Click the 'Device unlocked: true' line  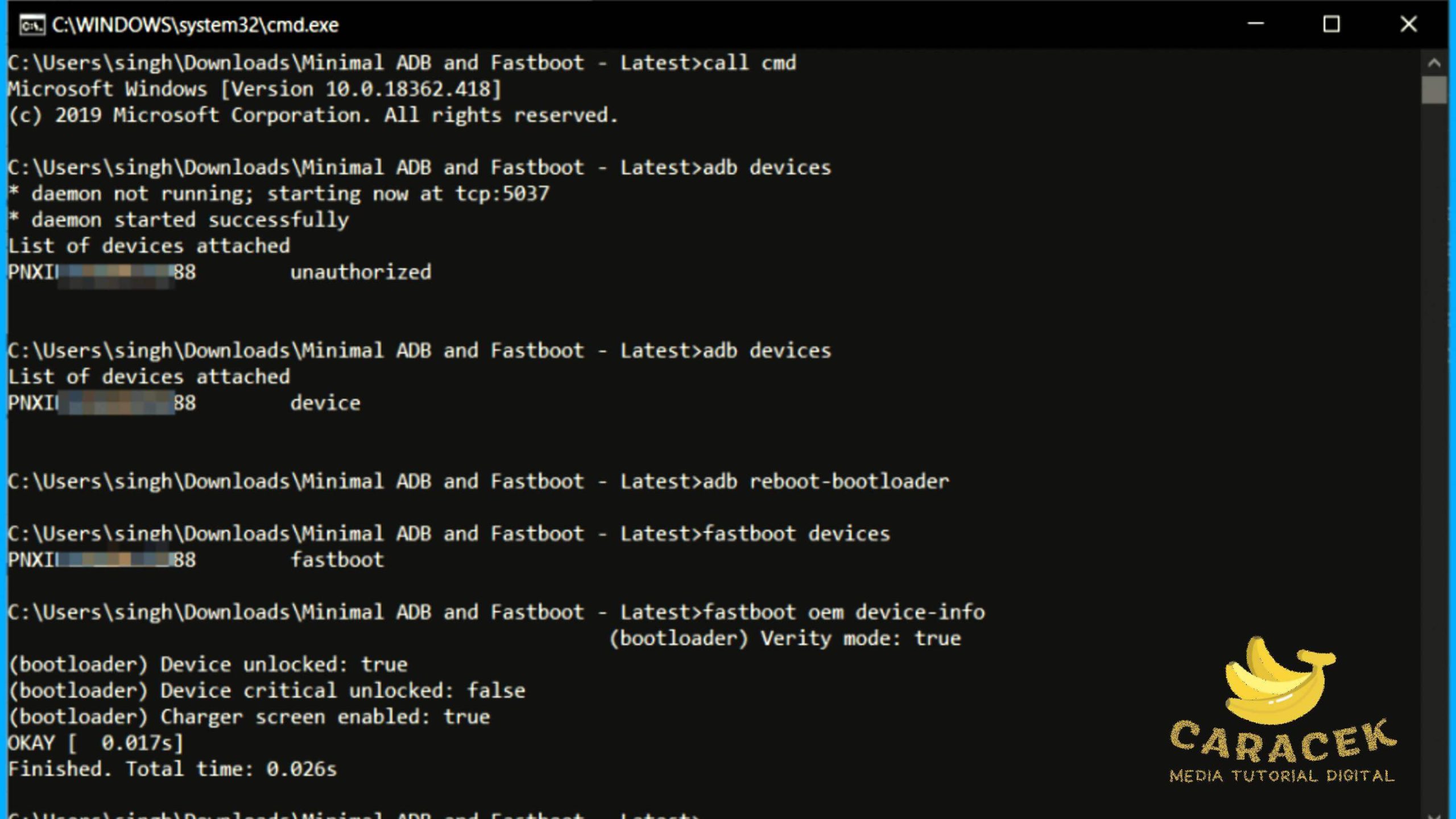[208, 664]
